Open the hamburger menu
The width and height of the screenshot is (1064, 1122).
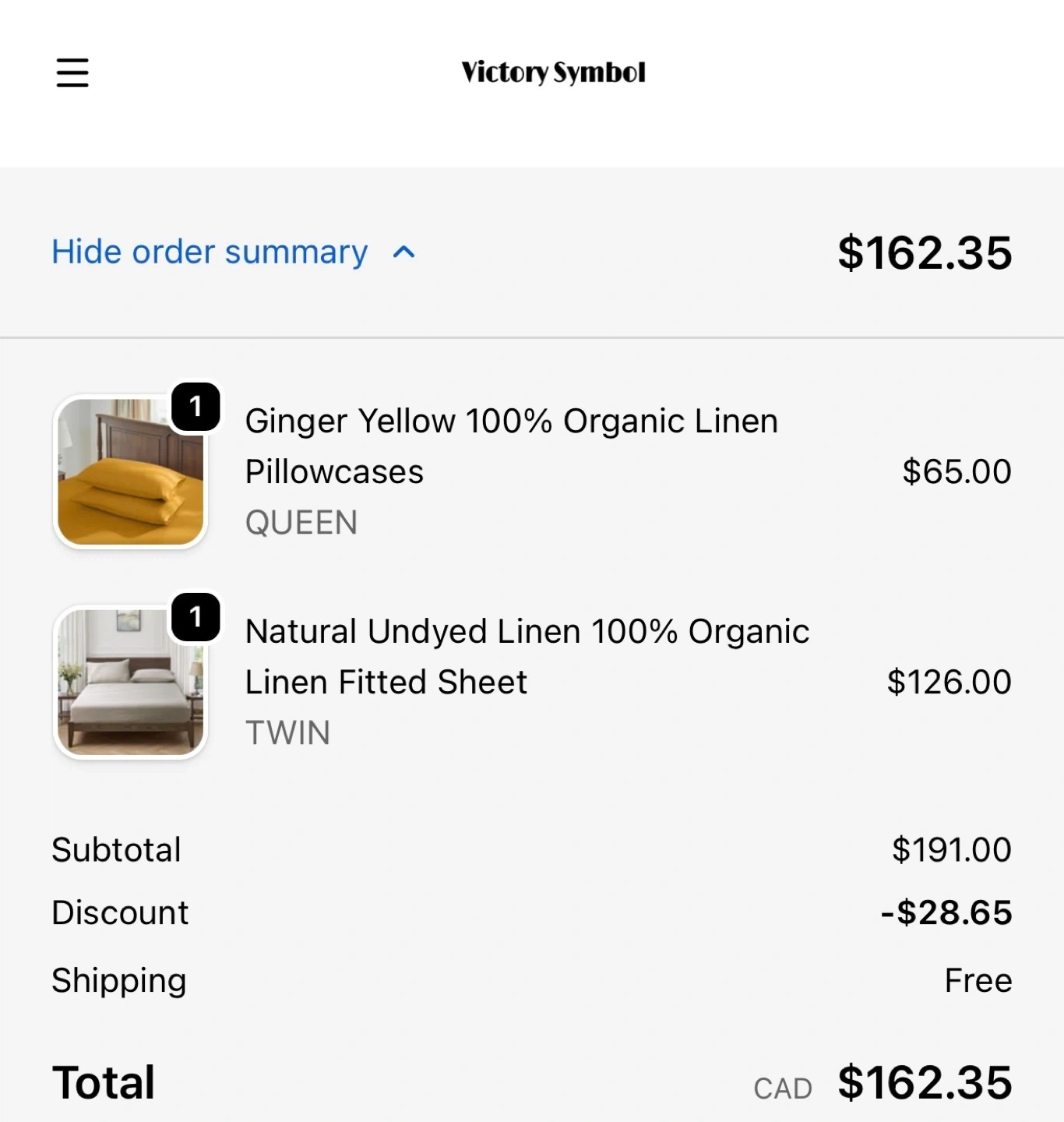coord(72,72)
